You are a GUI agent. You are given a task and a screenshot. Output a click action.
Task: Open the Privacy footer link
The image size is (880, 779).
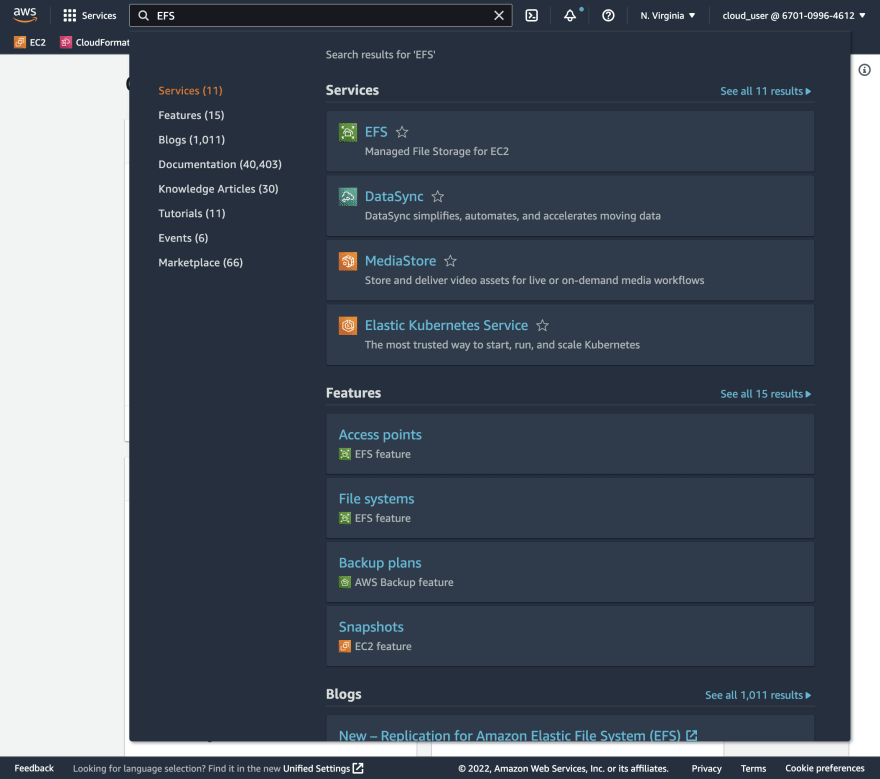(x=706, y=768)
